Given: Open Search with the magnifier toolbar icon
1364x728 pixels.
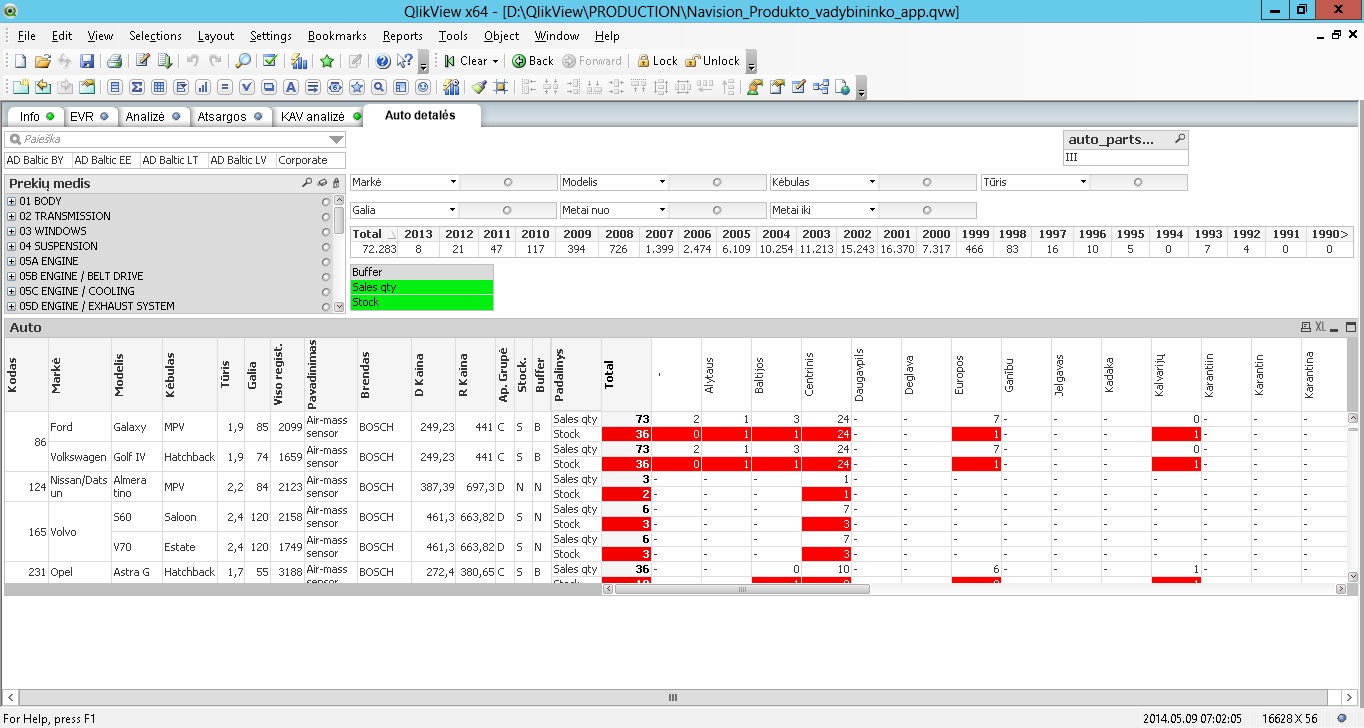Looking at the screenshot, I should pyautogui.click(x=243, y=61).
